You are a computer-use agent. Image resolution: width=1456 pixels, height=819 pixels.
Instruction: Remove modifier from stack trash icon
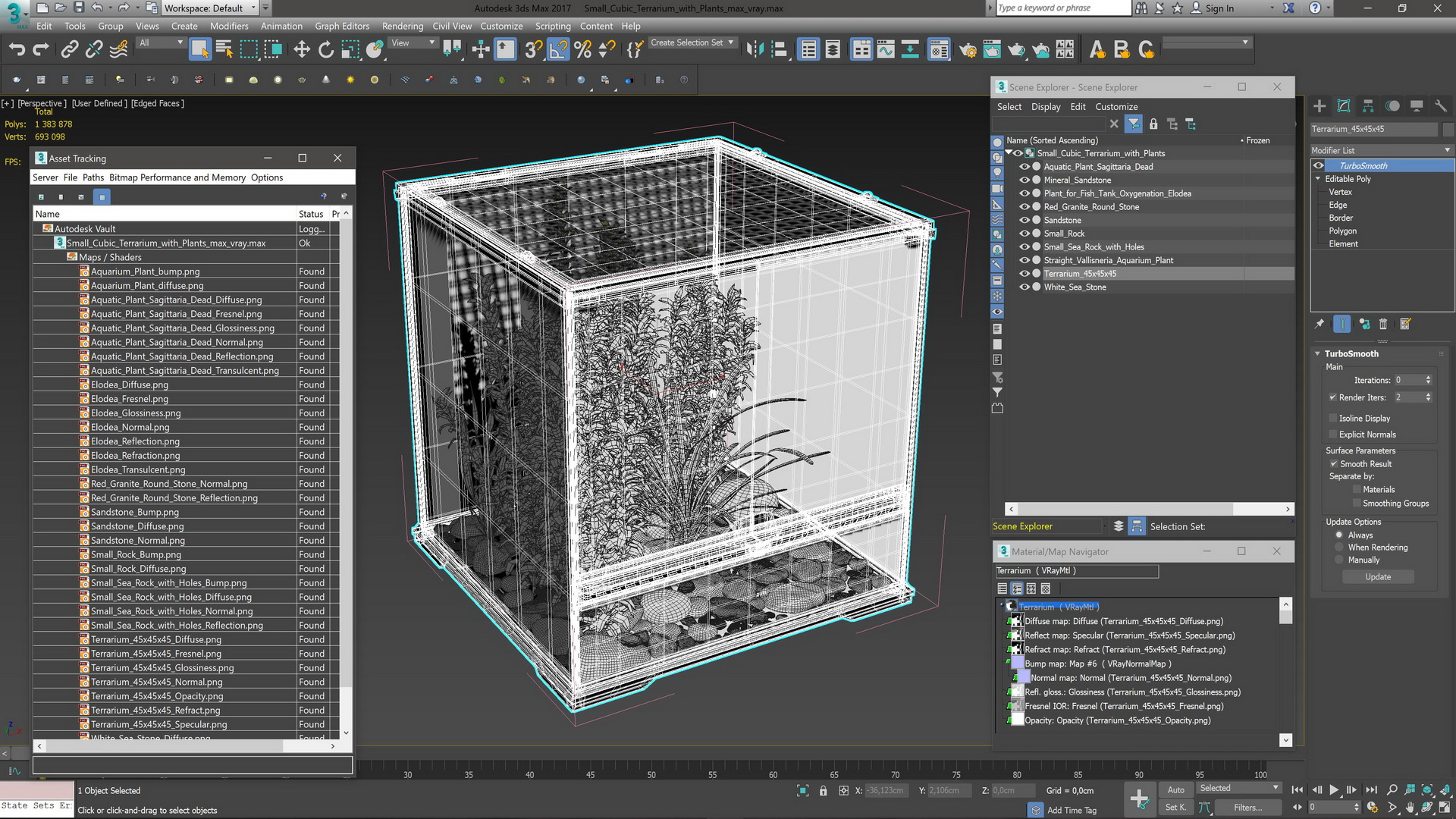[1383, 324]
